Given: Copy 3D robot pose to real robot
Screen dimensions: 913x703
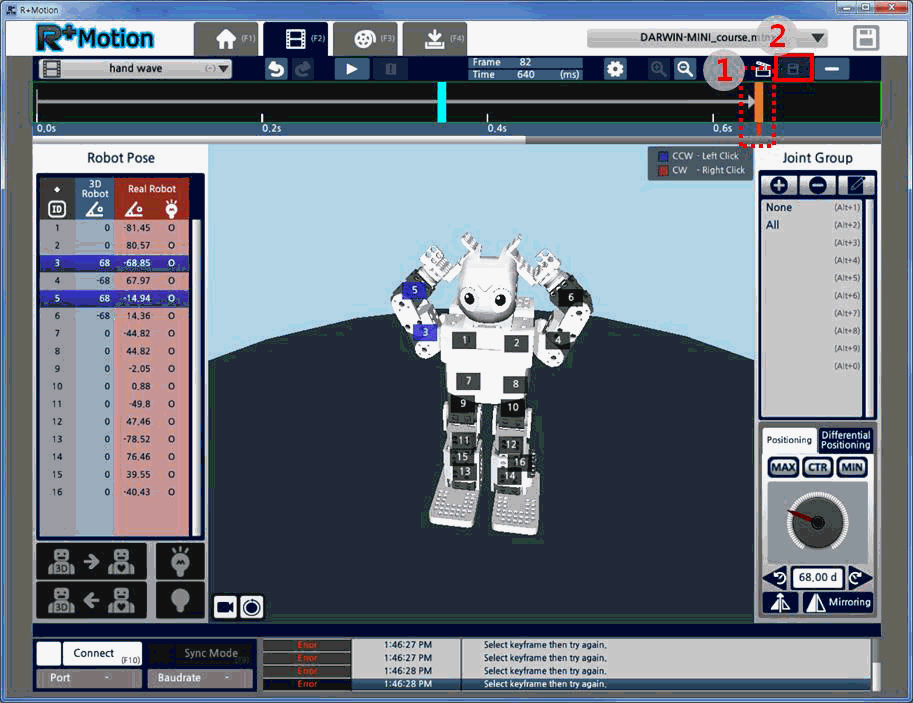Looking at the screenshot, I should click(91, 561).
